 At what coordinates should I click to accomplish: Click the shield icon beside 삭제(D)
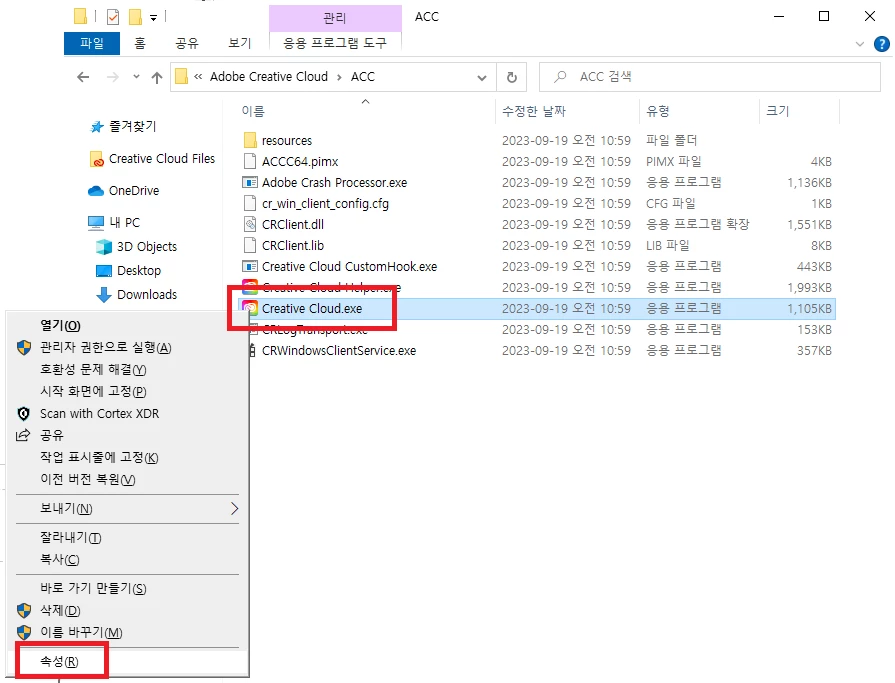(24, 611)
